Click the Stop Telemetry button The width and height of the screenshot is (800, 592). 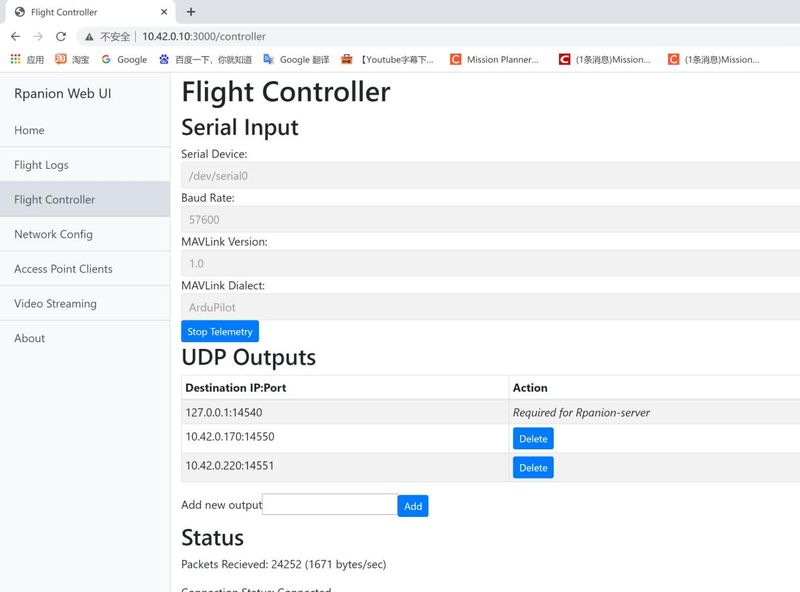(220, 331)
